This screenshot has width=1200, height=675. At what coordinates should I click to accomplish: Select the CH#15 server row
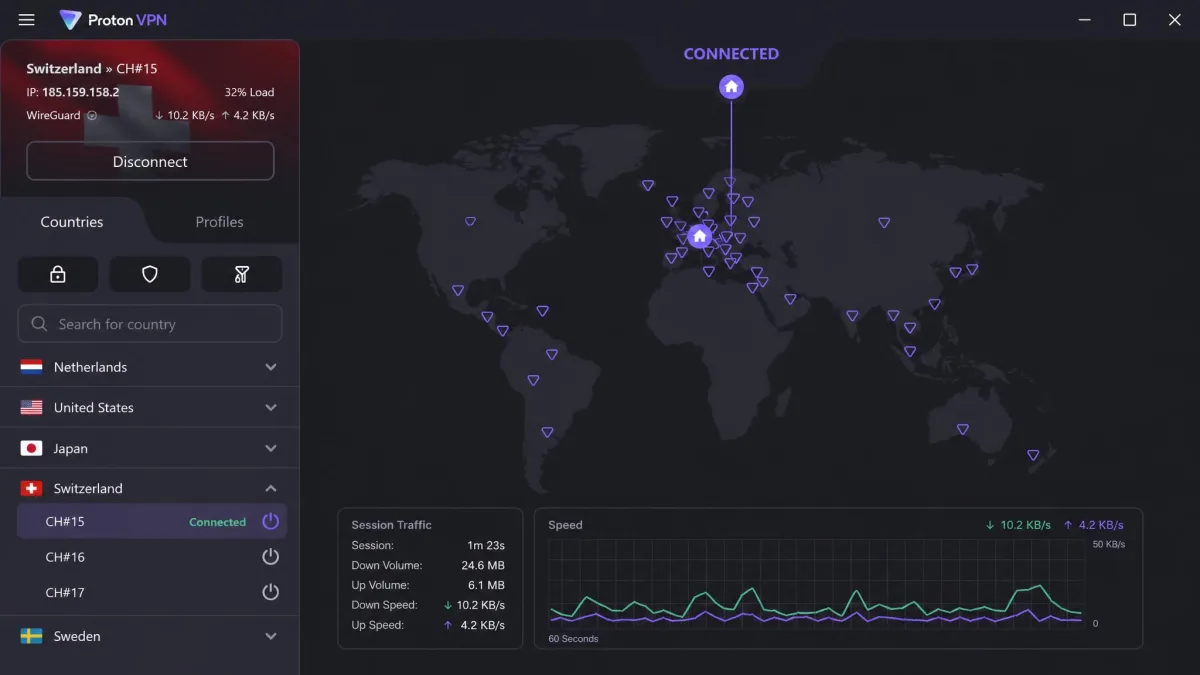coord(152,522)
